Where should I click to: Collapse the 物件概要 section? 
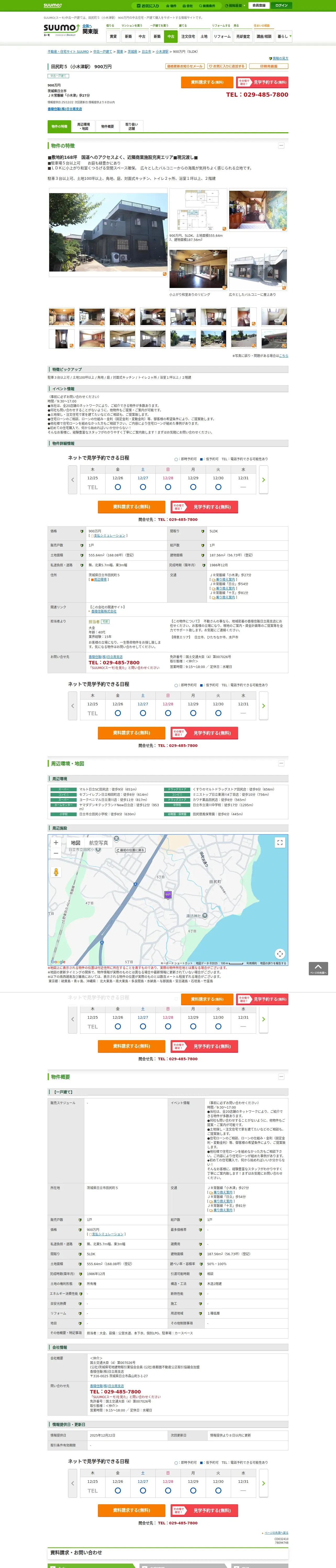[x=281, y=1077]
